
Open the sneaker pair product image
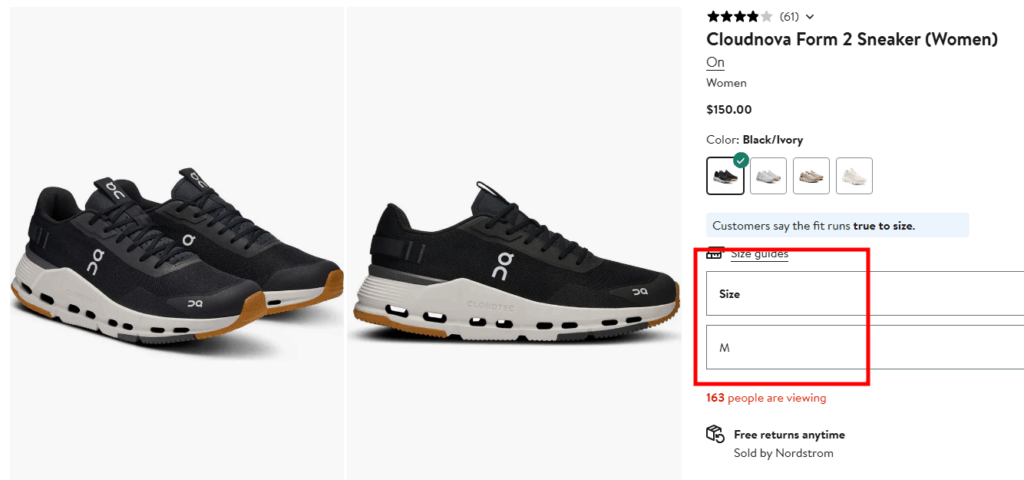[177, 243]
